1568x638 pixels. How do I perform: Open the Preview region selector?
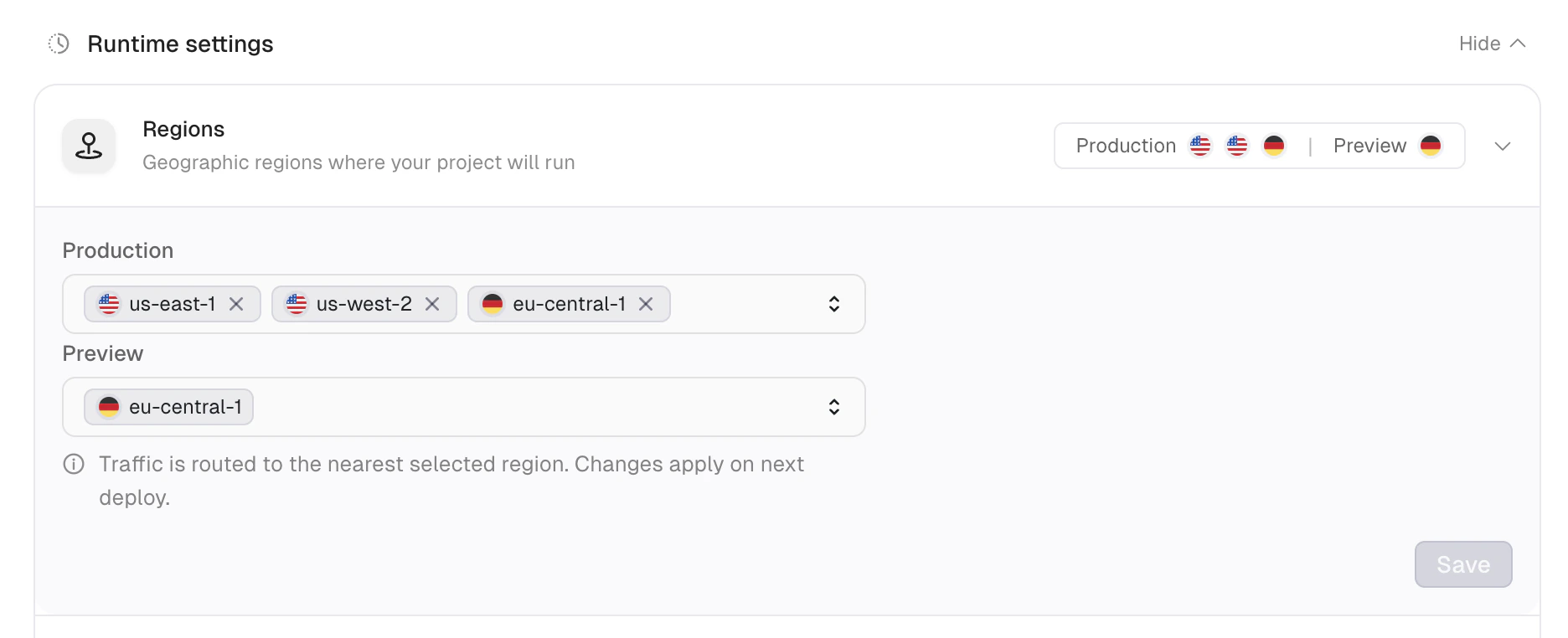coord(833,407)
